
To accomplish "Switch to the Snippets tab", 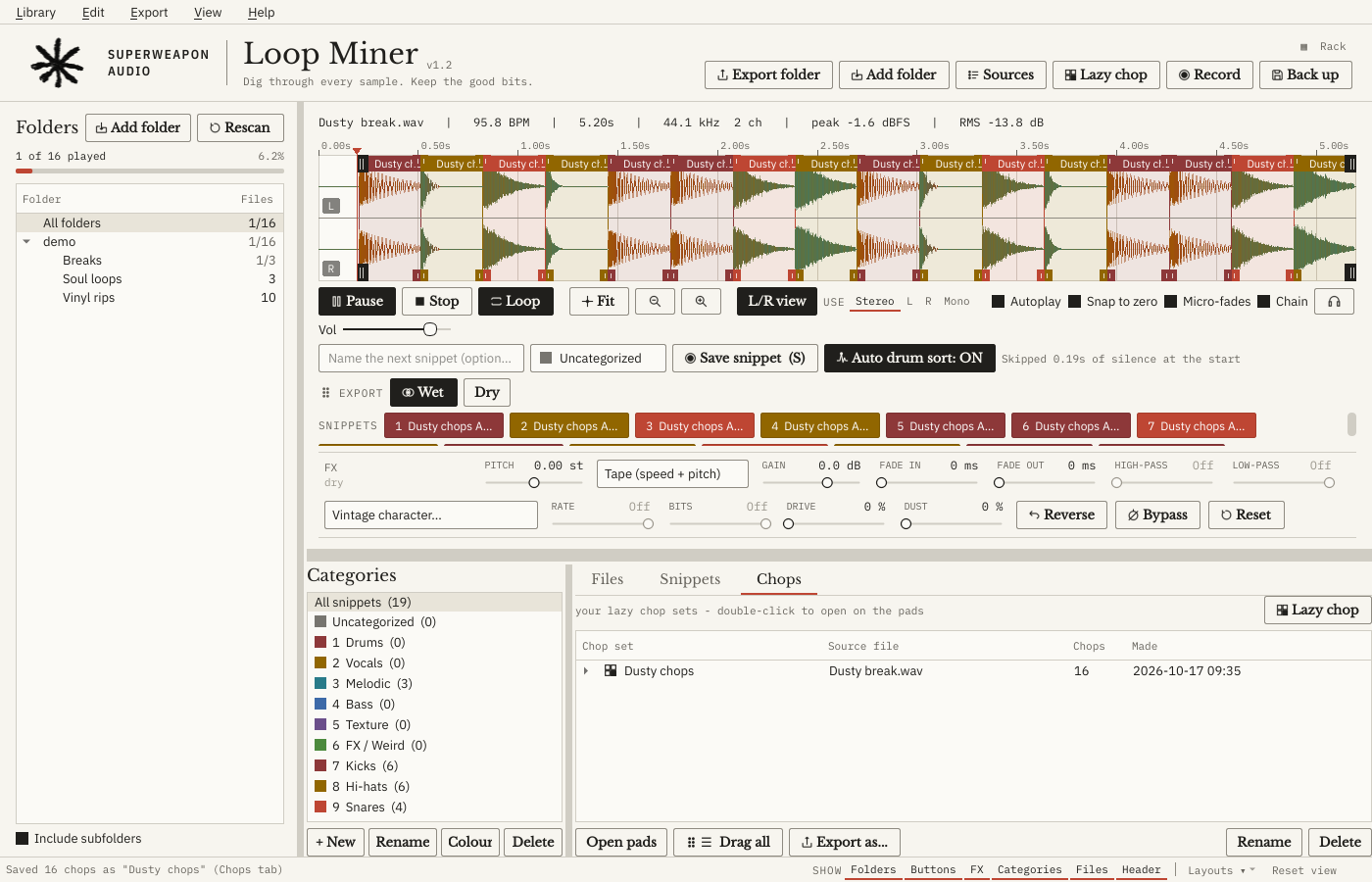I will (690, 579).
